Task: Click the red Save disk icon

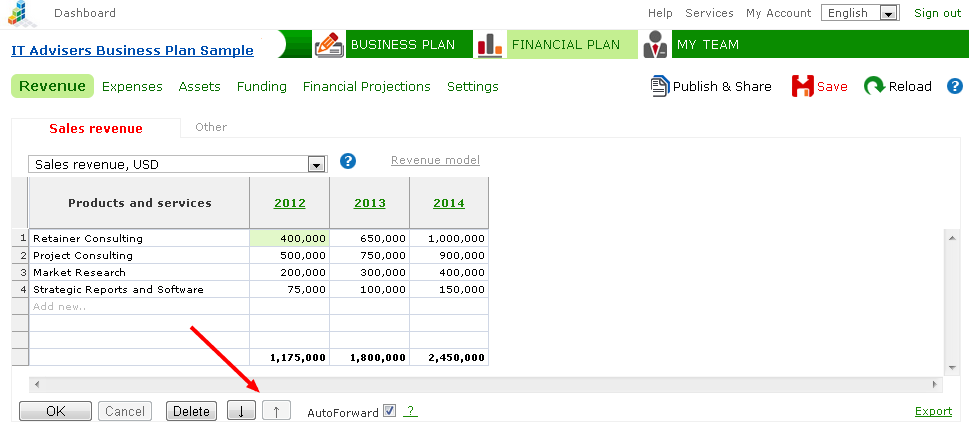Action: pos(803,87)
